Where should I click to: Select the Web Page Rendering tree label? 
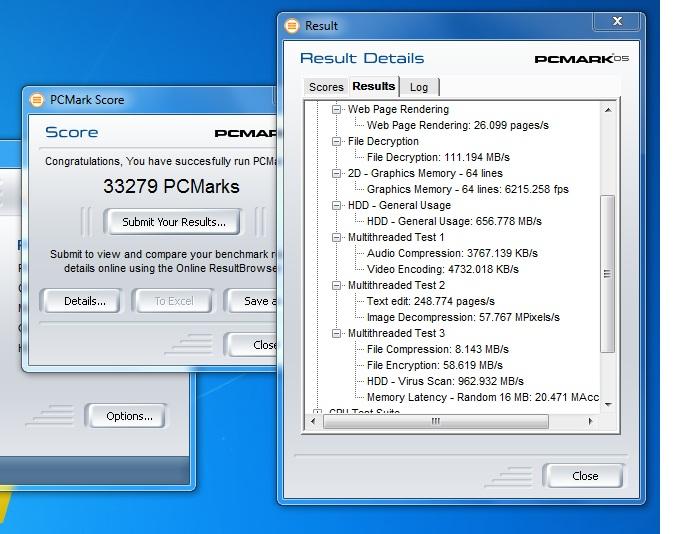(398, 109)
